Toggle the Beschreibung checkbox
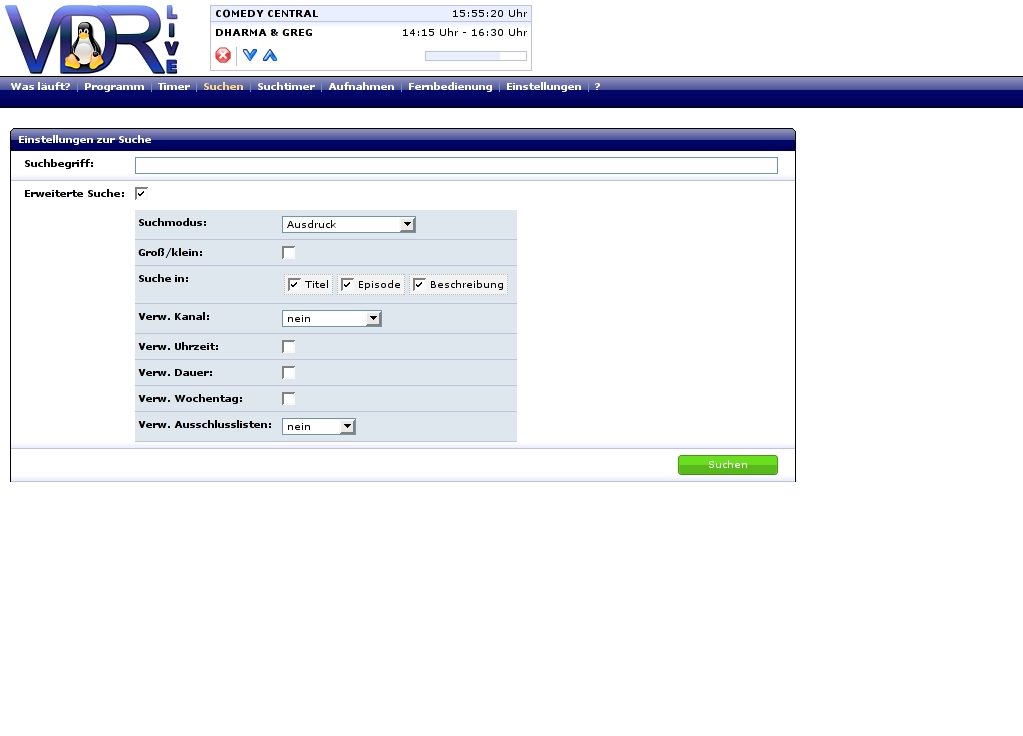1023x736 pixels. coord(420,285)
